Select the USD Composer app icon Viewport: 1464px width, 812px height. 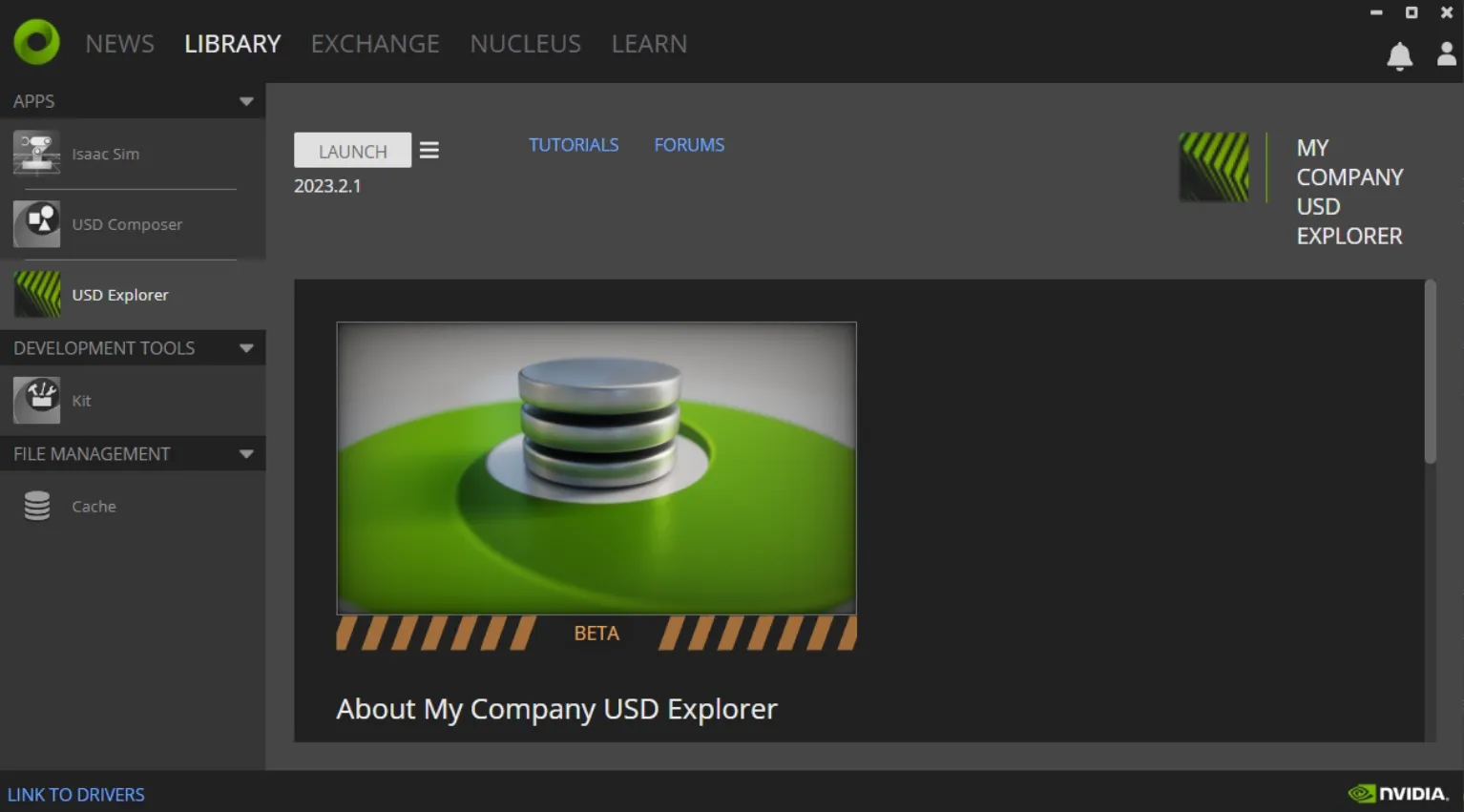click(36, 224)
